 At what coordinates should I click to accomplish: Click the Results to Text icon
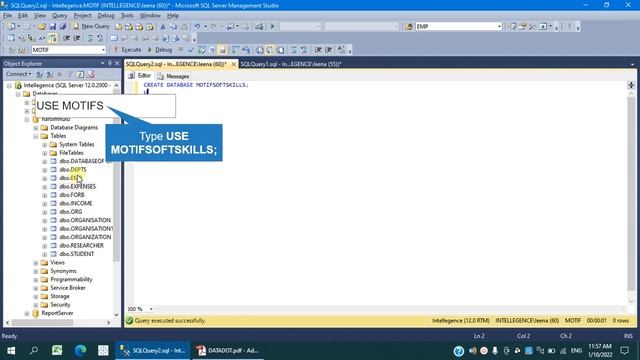pos(260,50)
